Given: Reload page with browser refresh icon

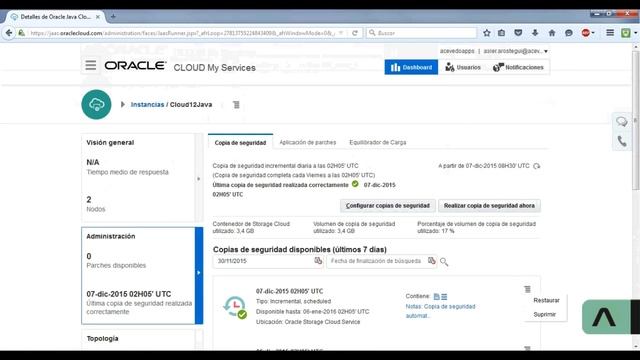Looking at the screenshot, I should point(355,33).
